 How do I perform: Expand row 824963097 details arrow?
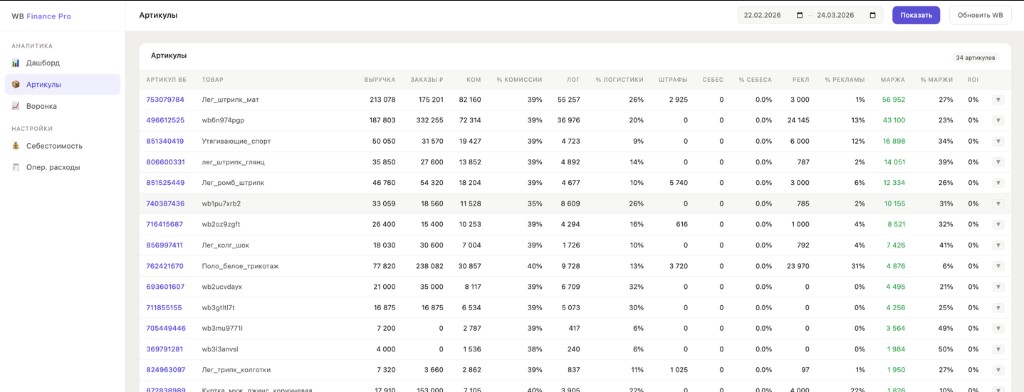[x=998, y=370]
